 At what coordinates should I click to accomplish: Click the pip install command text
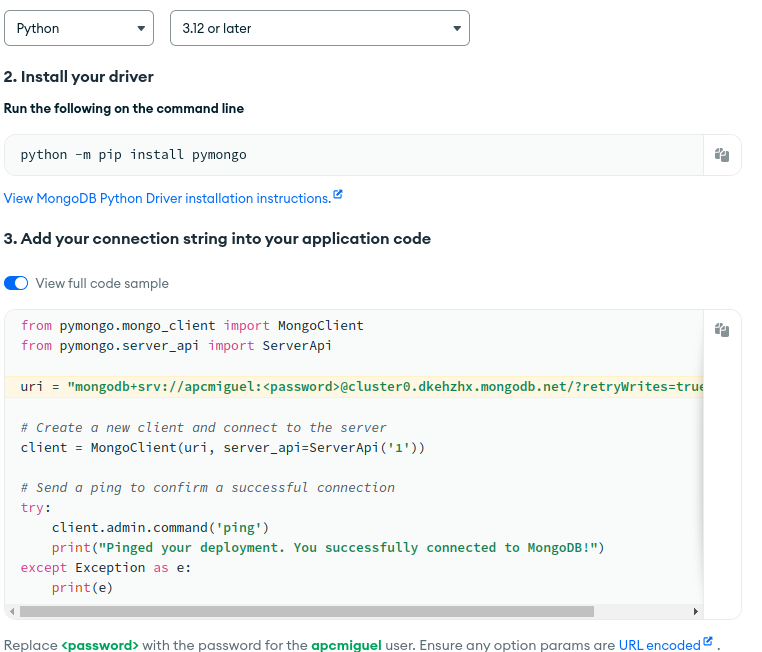[133, 155]
